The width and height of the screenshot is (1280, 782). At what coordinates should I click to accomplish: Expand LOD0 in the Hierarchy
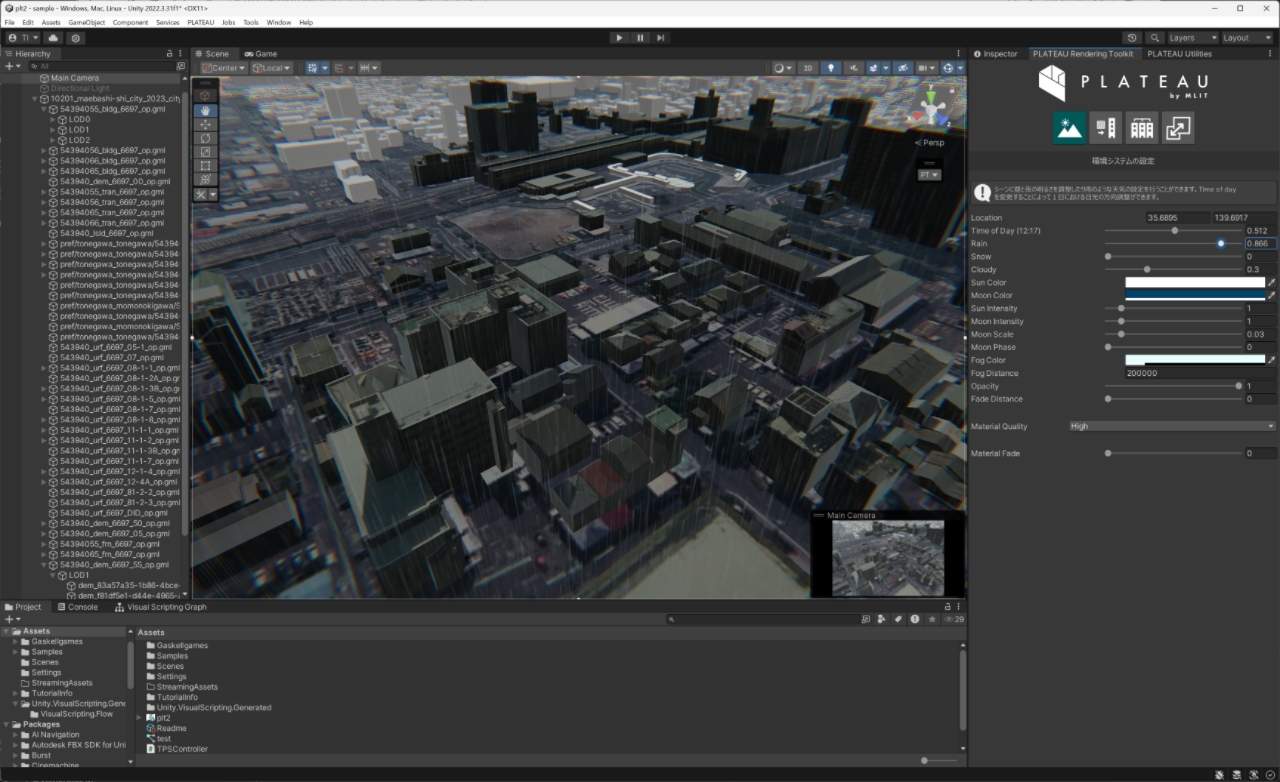click(x=53, y=119)
